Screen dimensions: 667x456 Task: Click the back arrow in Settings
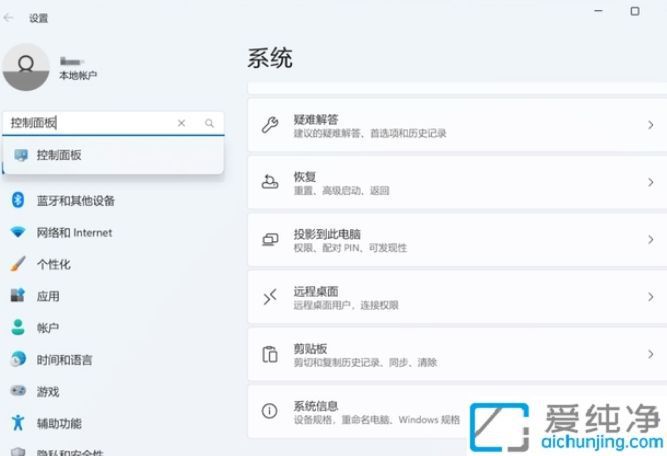(x=8, y=18)
